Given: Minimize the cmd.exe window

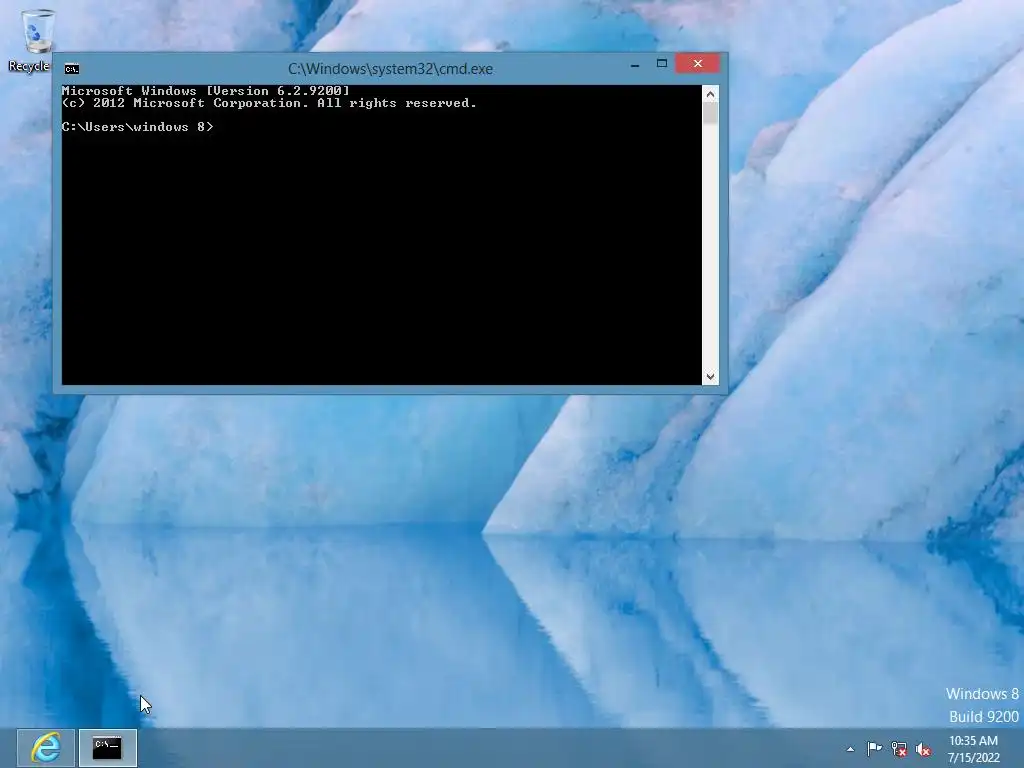Looking at the screenshot, I should pos(635,64).
